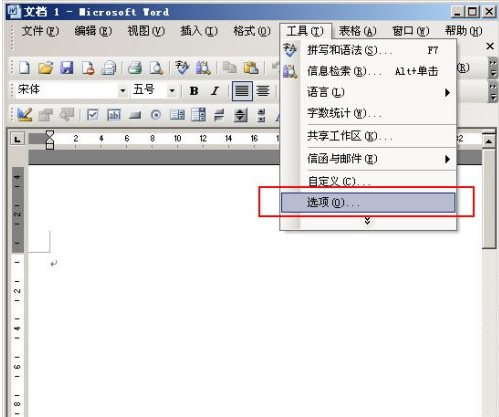Close the document with X under title bar
Screen dimensions: 499x417
(x=490, y=46)
